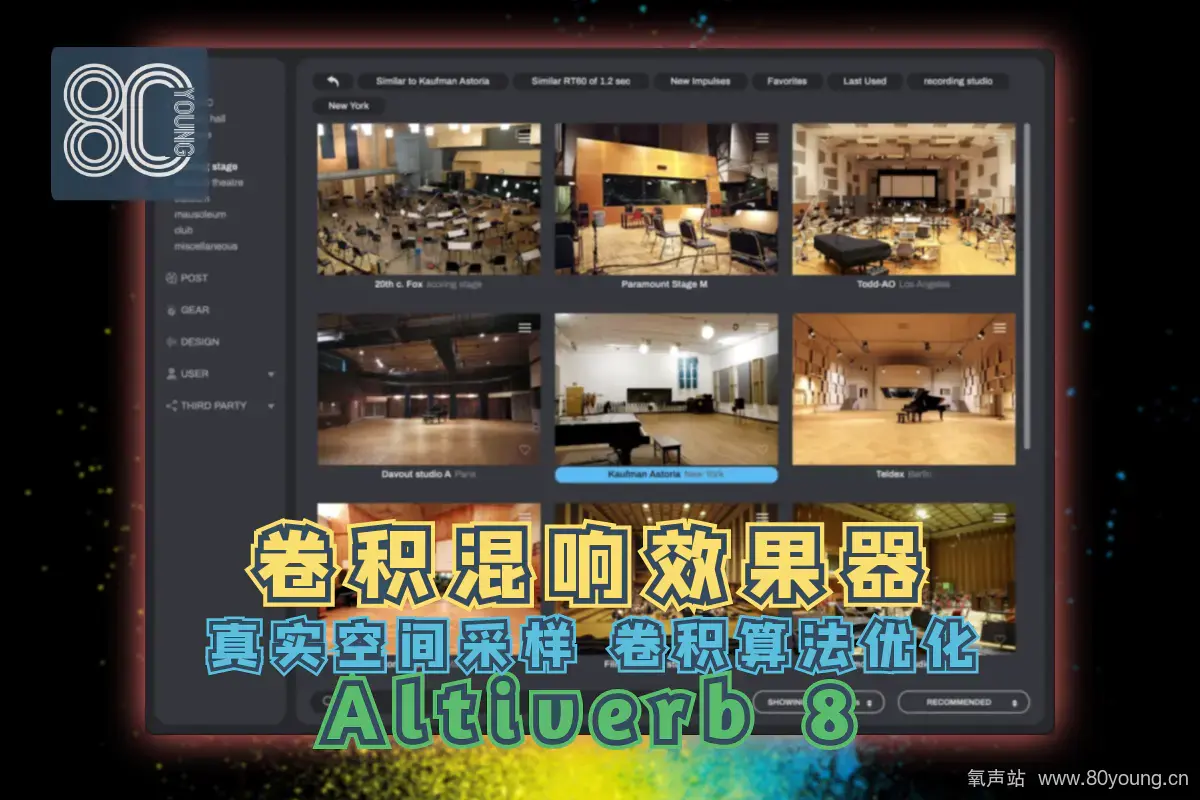Show New Impulses
The width and height of the screenshot is (1200, 800).
[700, 81]
